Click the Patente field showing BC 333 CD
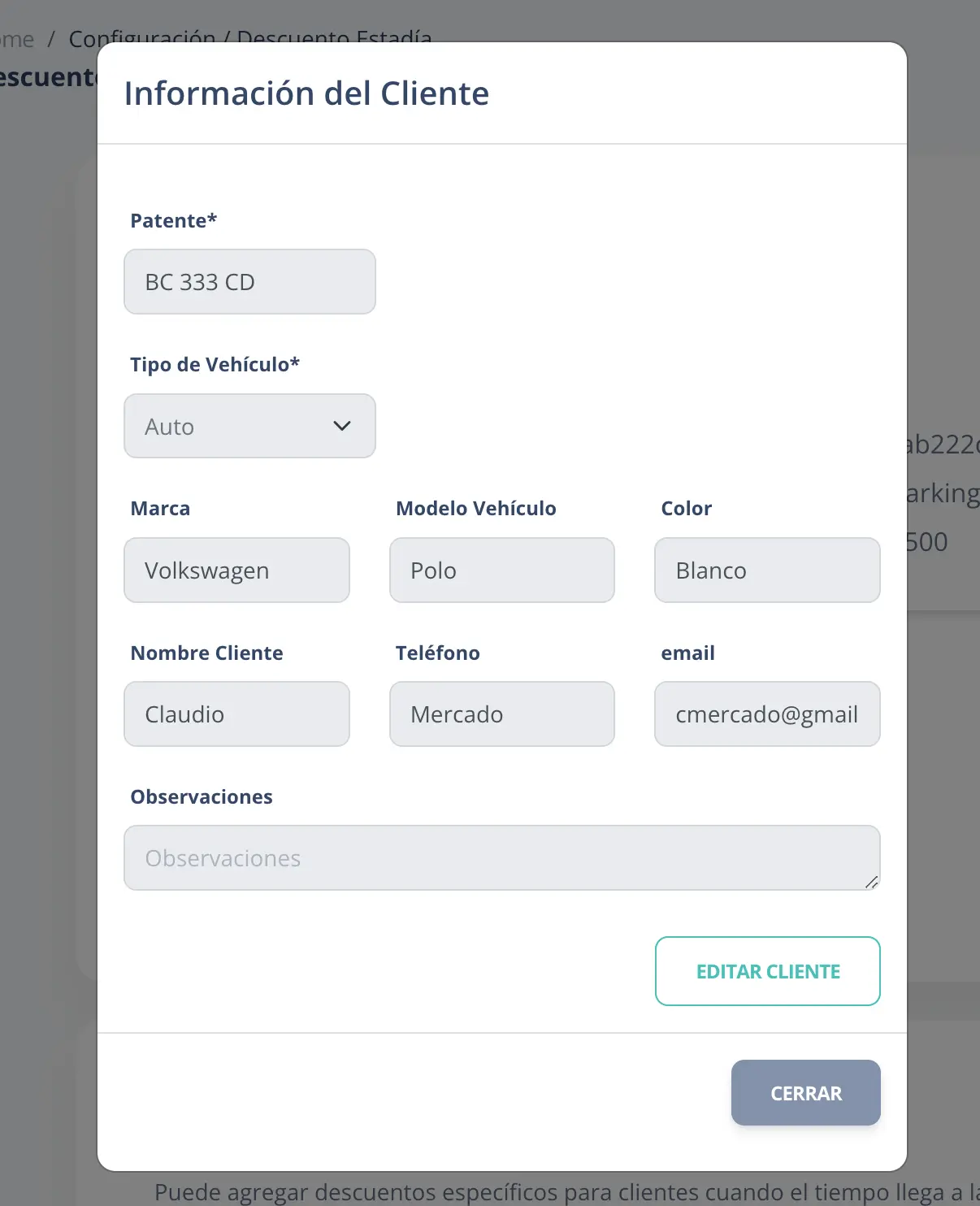Image resolution: width=980 pixels, height=1206 pixels. pyautogui.click(x=249, y=281)
